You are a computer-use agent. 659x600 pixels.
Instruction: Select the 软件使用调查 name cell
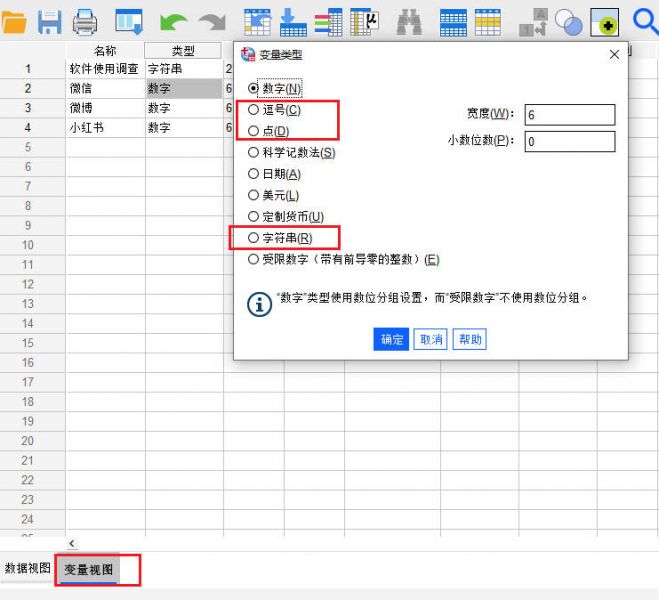point(105,69)
